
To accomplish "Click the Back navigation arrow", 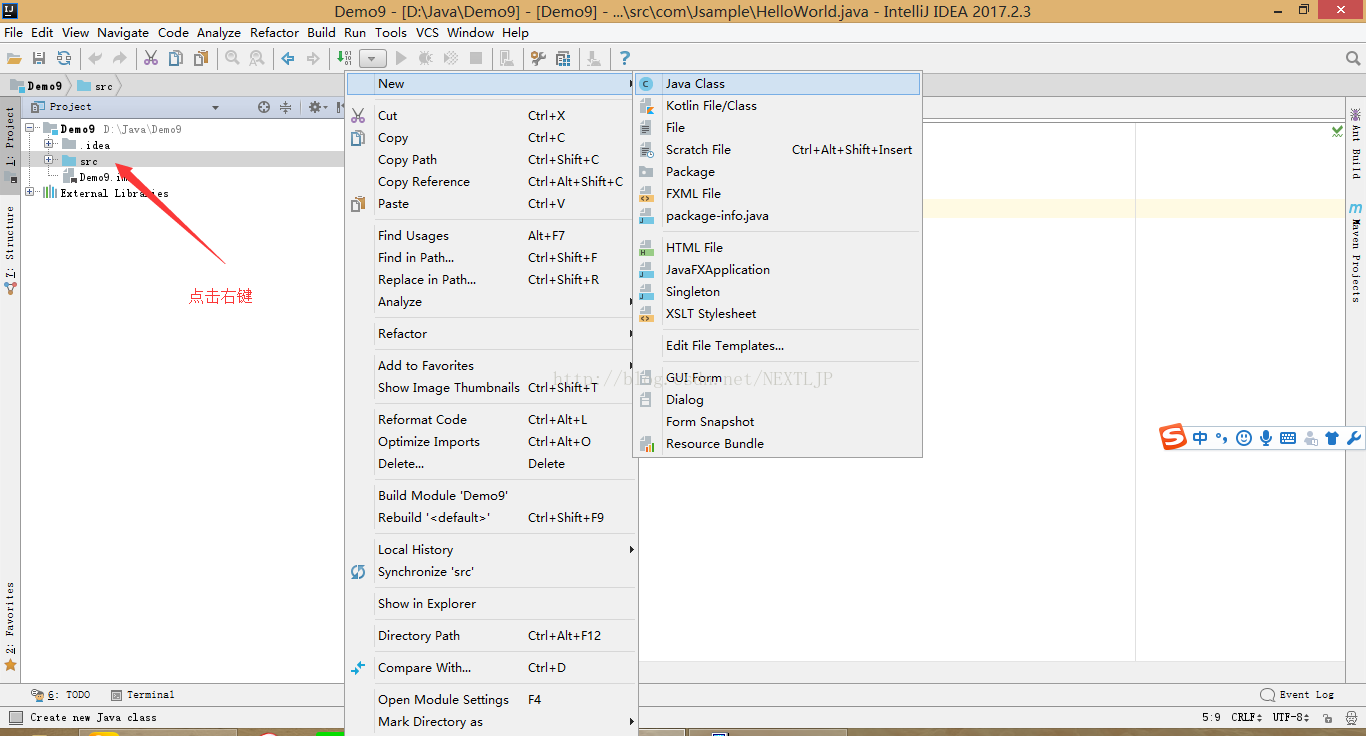I will coord(288,58).
